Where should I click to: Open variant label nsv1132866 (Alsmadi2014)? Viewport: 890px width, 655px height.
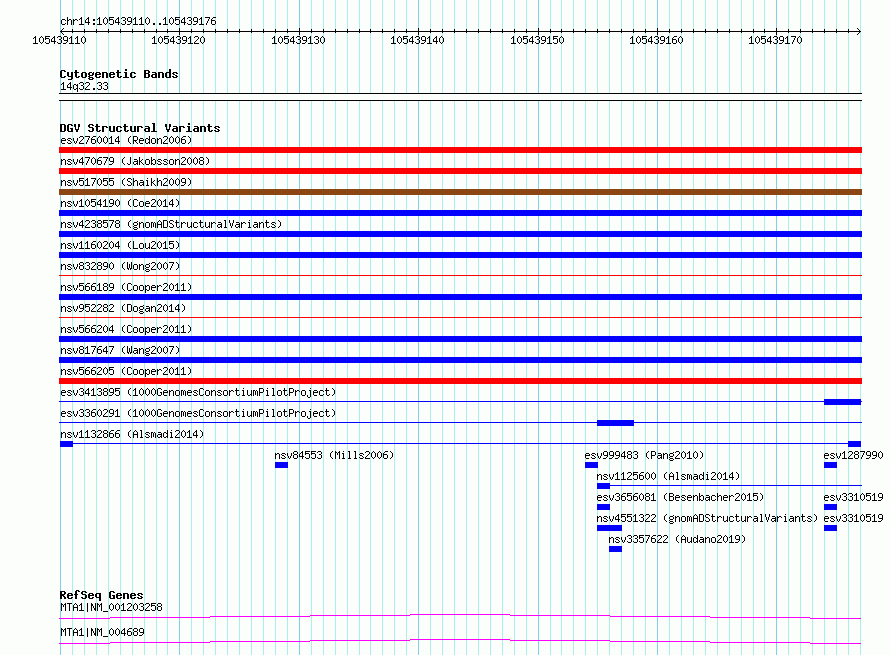pos(132,434)
